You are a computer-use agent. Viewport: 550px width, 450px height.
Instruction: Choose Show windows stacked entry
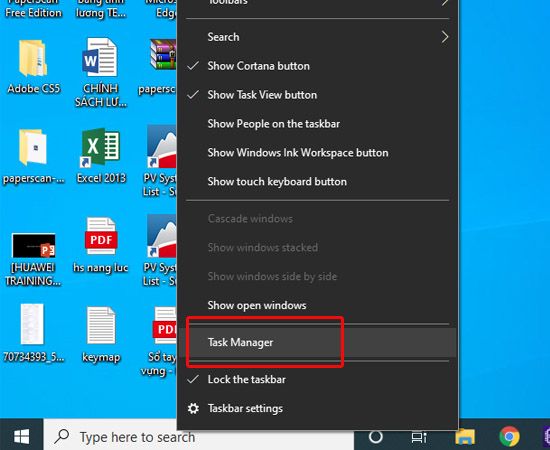(317, 247)
